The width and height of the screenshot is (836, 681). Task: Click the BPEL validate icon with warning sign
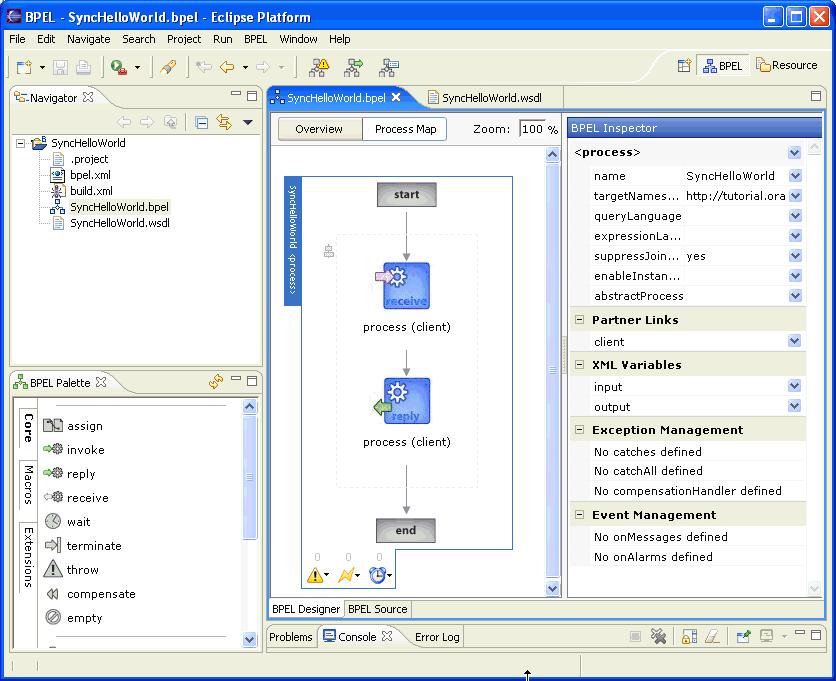[x=320, y=67]
